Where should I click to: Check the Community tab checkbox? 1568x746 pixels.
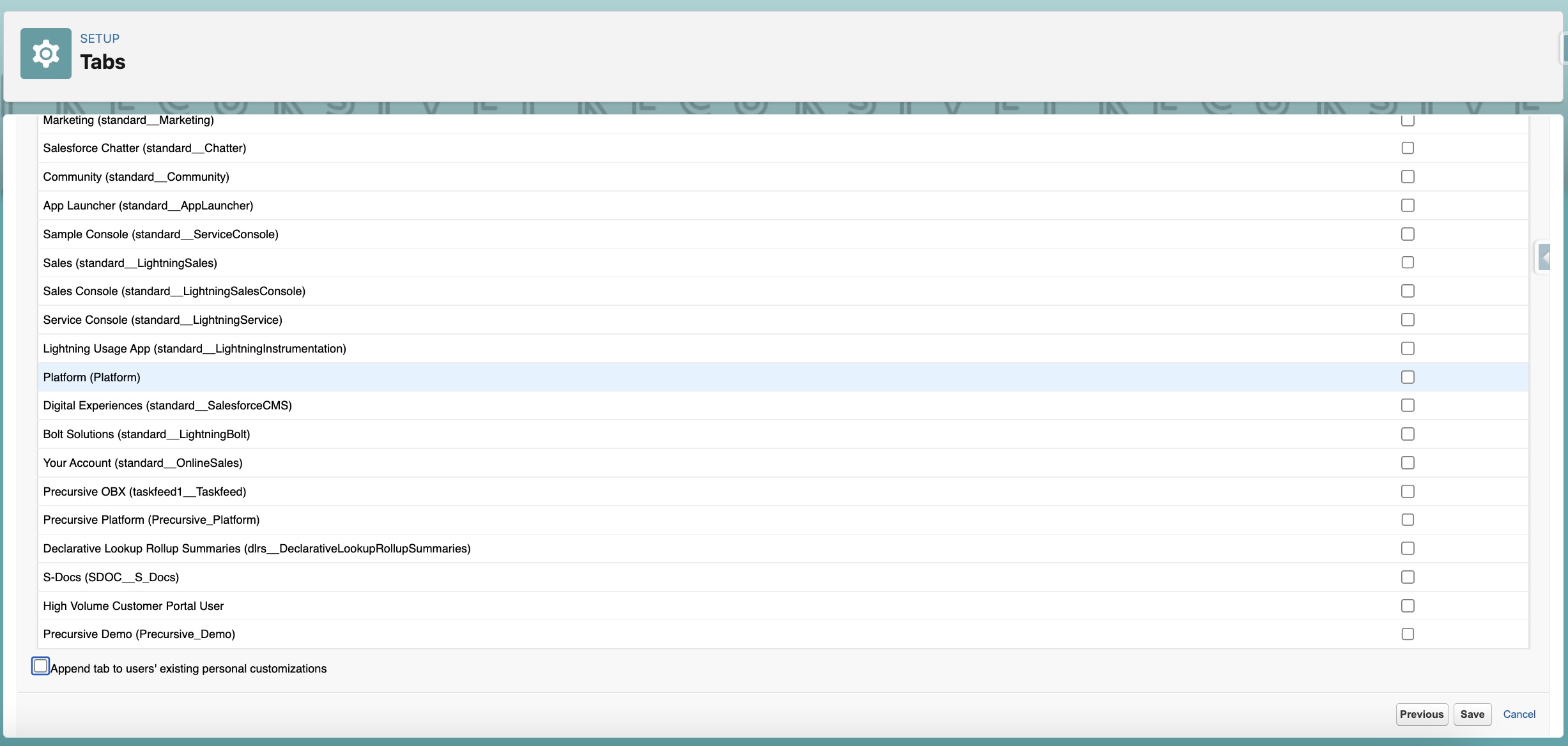(x=1408, y=176)
